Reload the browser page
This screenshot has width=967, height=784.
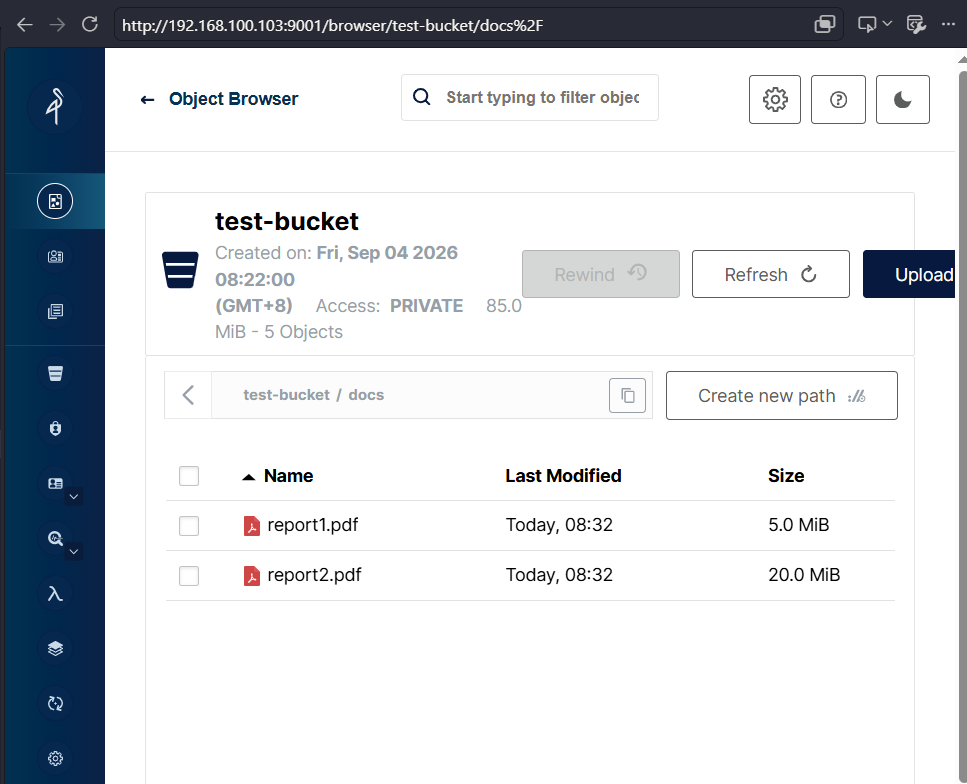tap(90, 25)
